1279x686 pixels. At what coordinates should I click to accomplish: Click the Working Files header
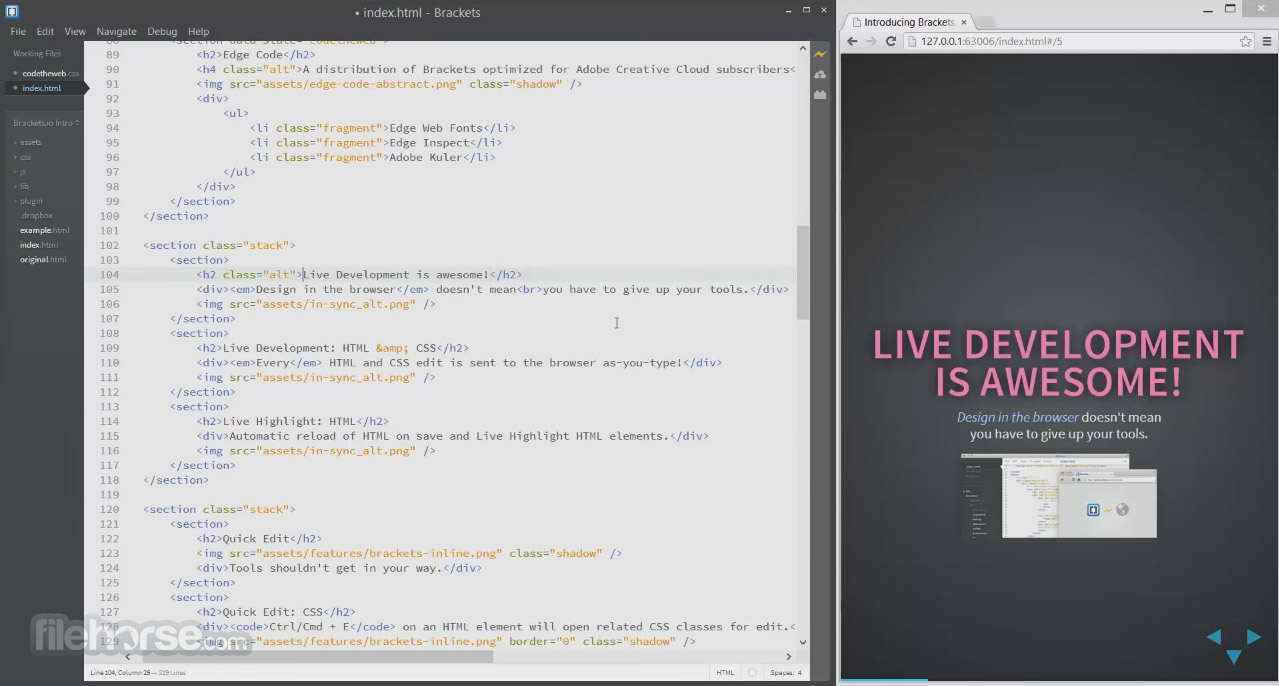pyautogui.click(x=37, y=54)
